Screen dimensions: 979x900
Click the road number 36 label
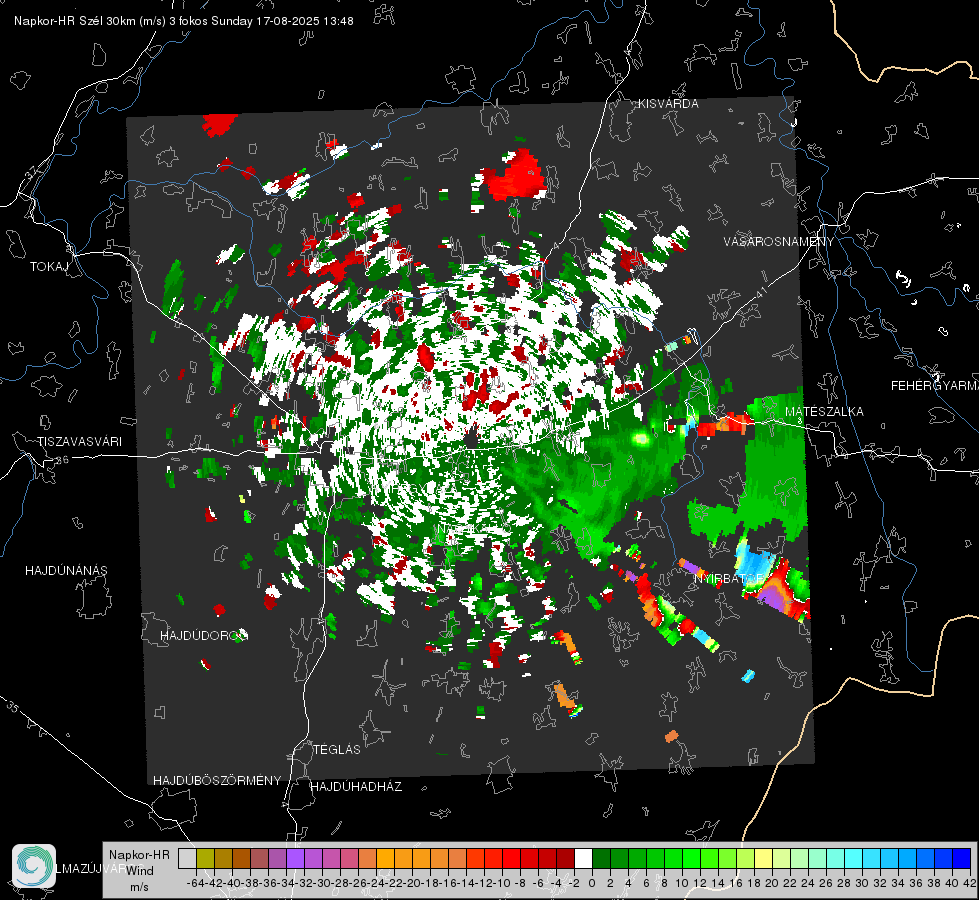(62, 460)
